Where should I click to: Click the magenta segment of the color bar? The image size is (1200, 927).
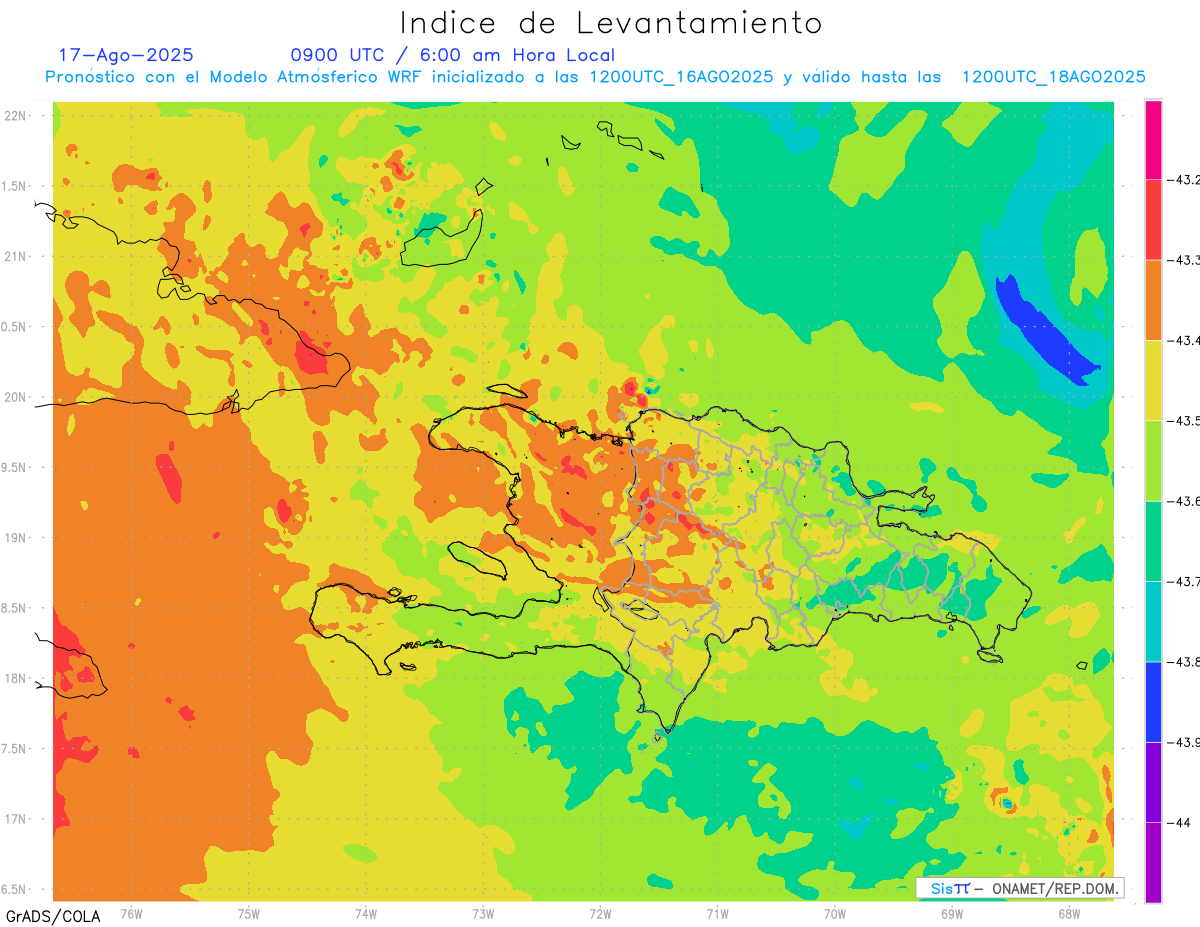click(1153, 140)
